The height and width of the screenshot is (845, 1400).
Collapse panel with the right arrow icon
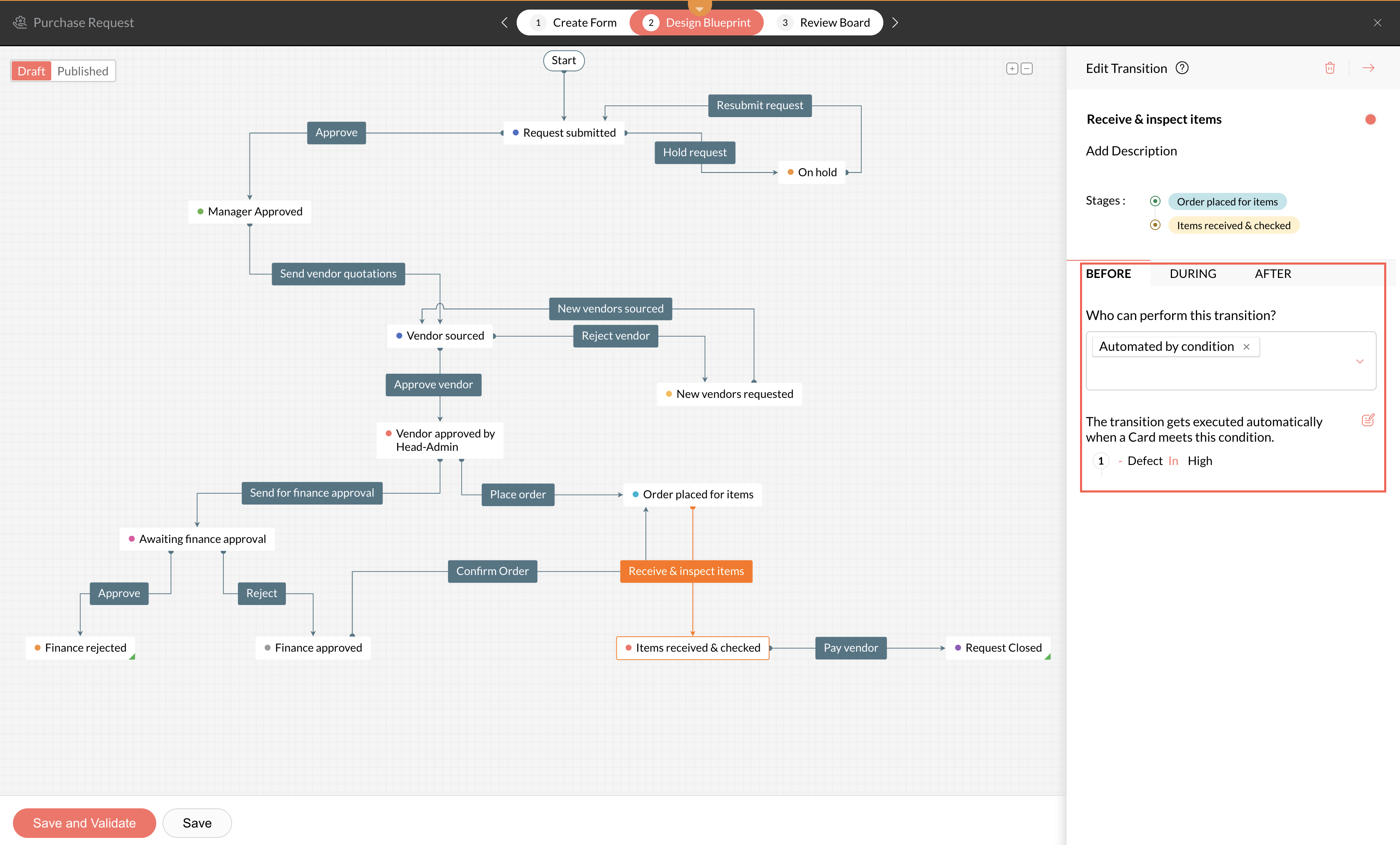tap(1368, 68)
